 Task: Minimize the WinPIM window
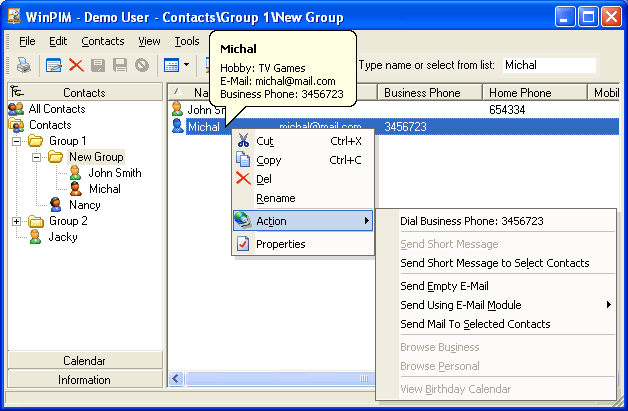564,17
